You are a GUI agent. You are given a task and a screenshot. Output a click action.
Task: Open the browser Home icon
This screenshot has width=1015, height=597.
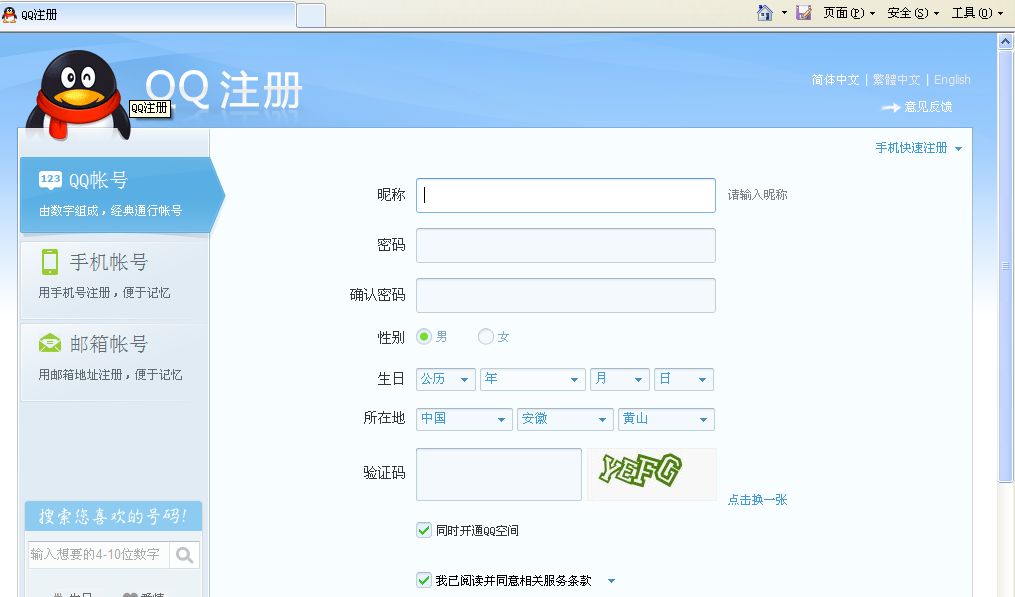click(x=764, y=12)
